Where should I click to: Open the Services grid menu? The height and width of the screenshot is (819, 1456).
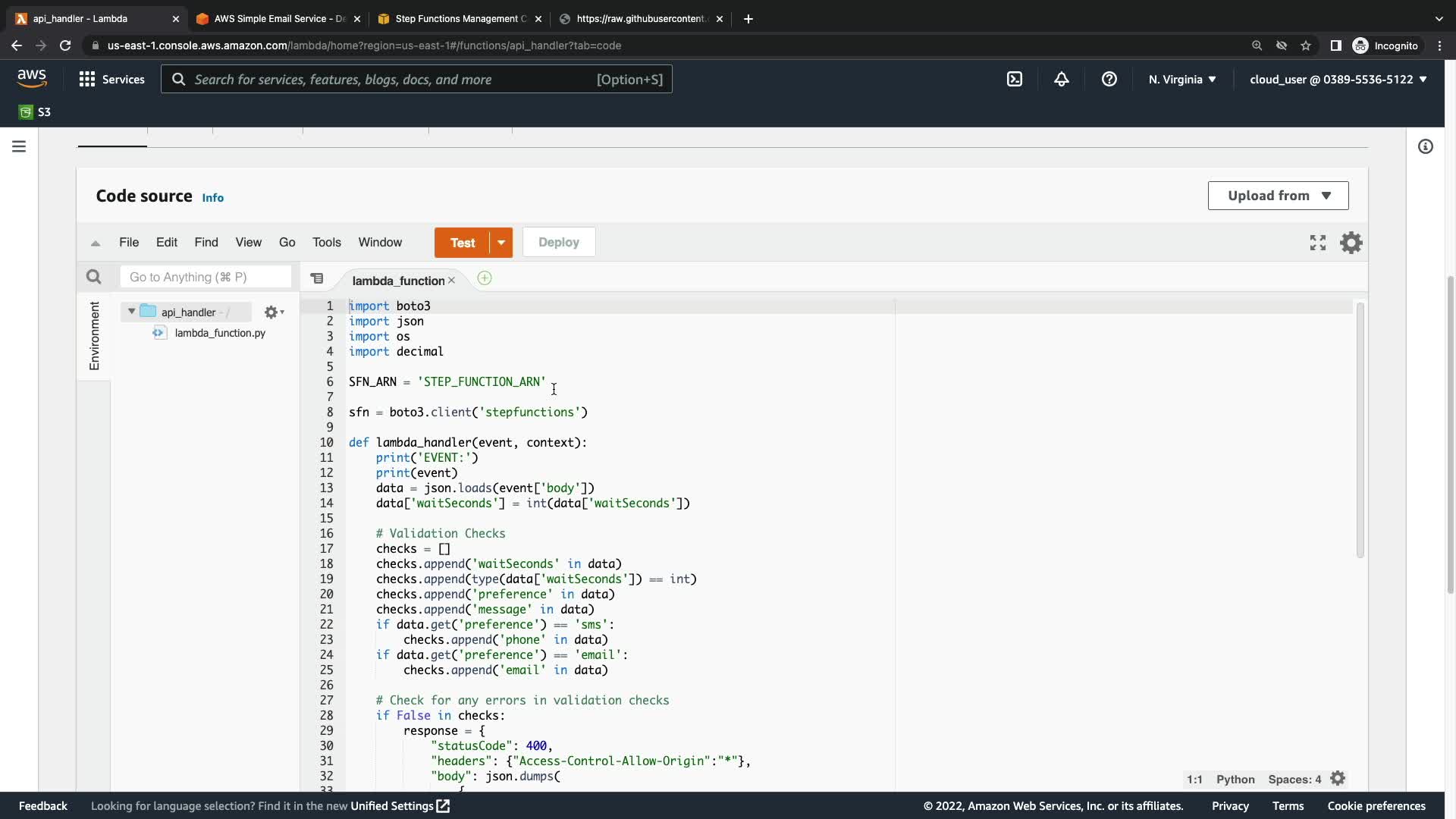[87, 79]
